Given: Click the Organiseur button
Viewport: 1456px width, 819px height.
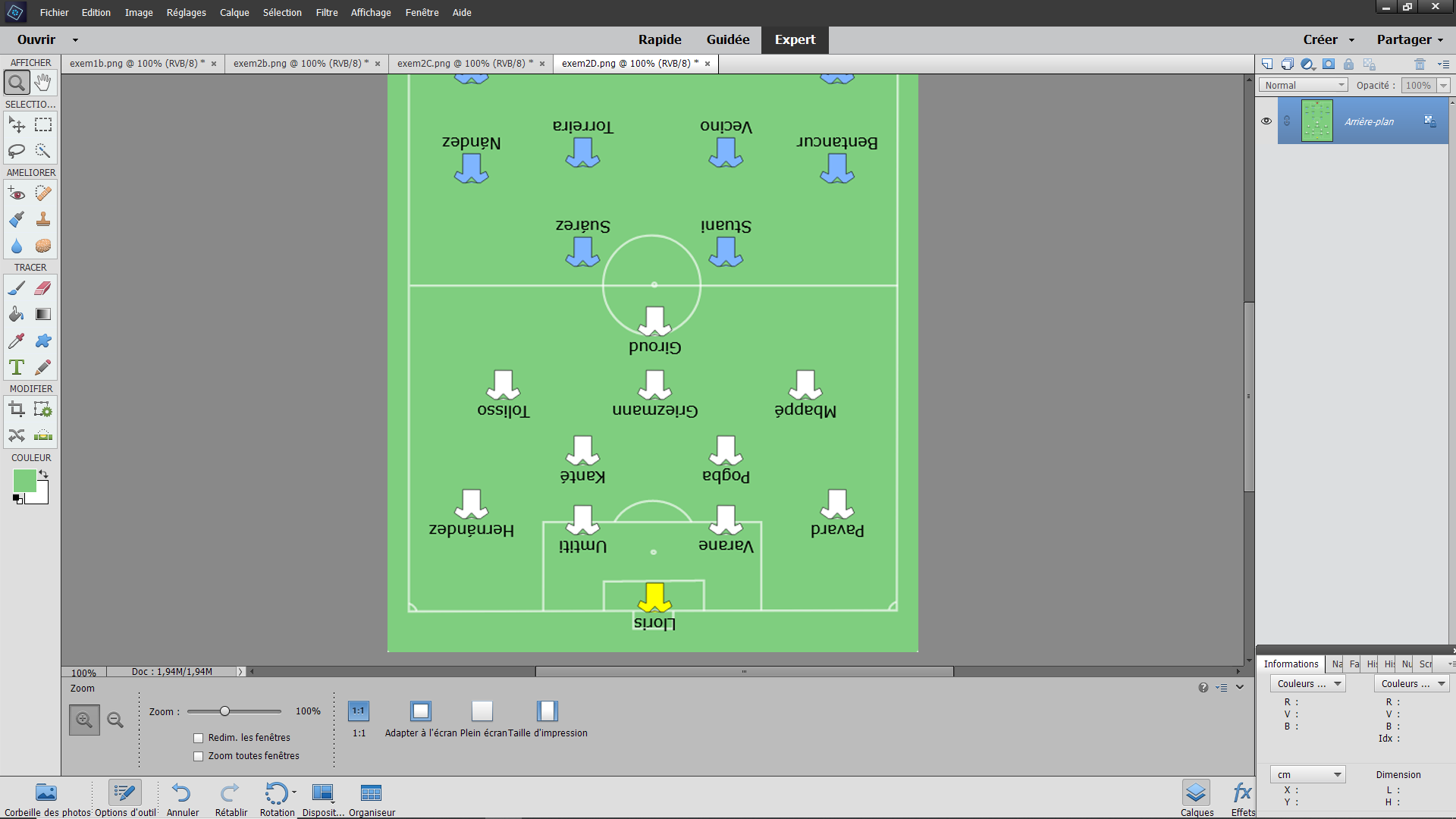Looking at the screenshot, I should coord(372,799).
